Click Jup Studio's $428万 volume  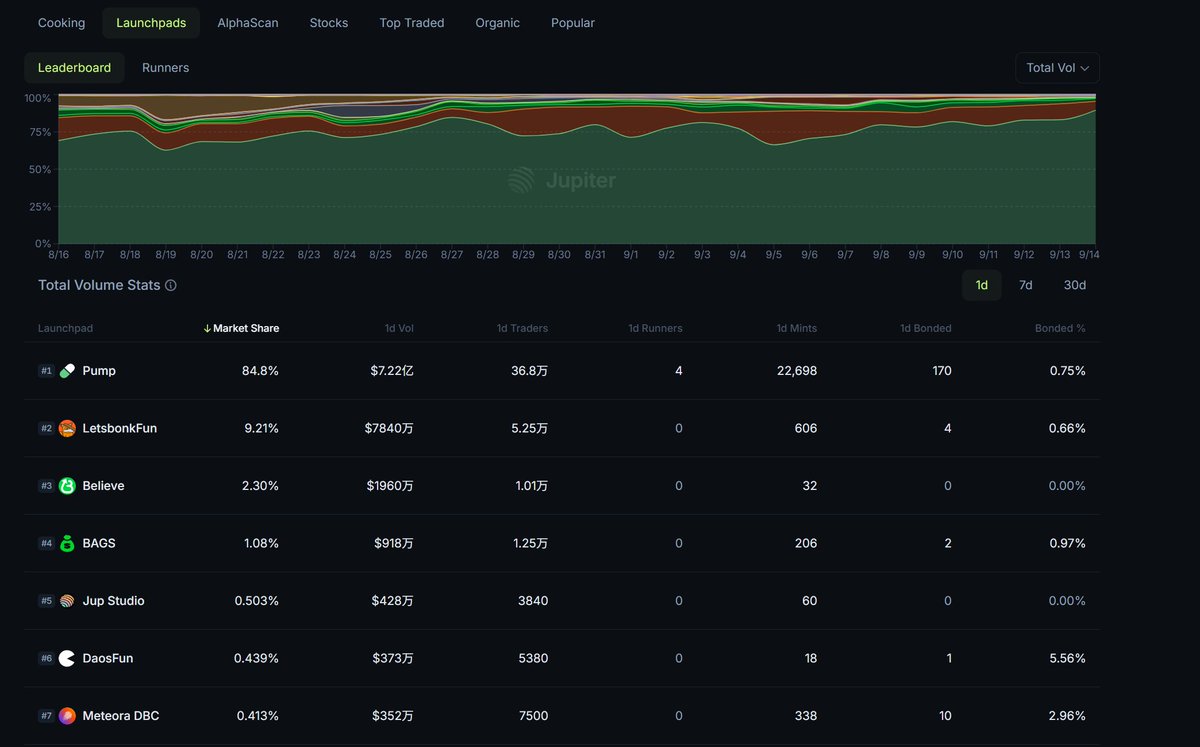point(393,601)
